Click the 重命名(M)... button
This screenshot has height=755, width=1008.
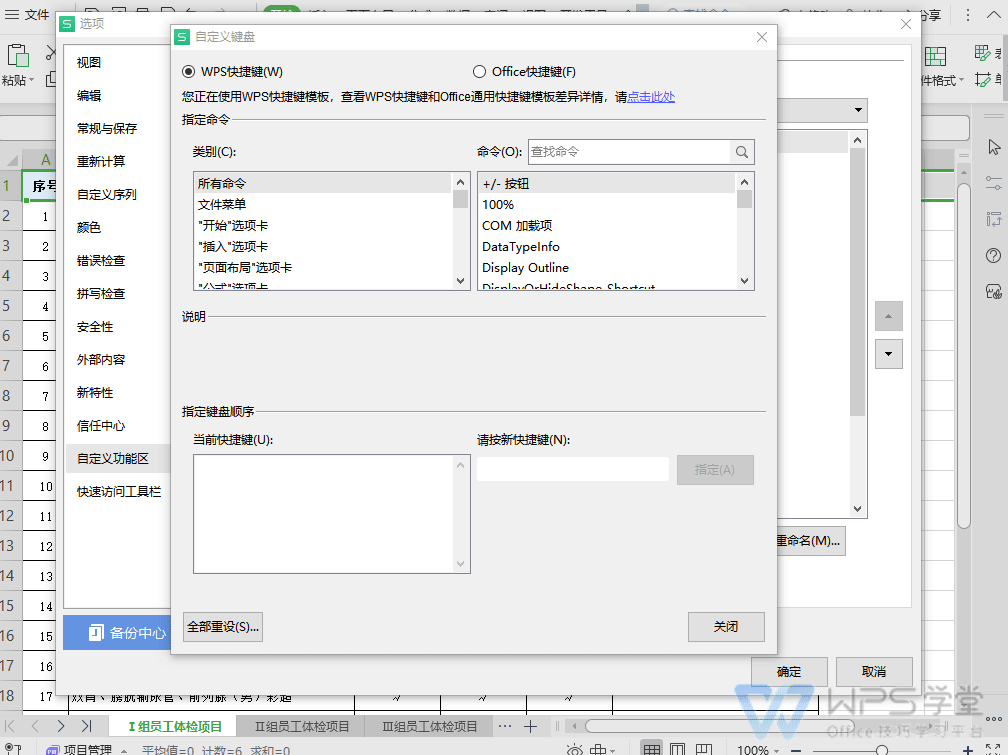[x=810, y=541]
